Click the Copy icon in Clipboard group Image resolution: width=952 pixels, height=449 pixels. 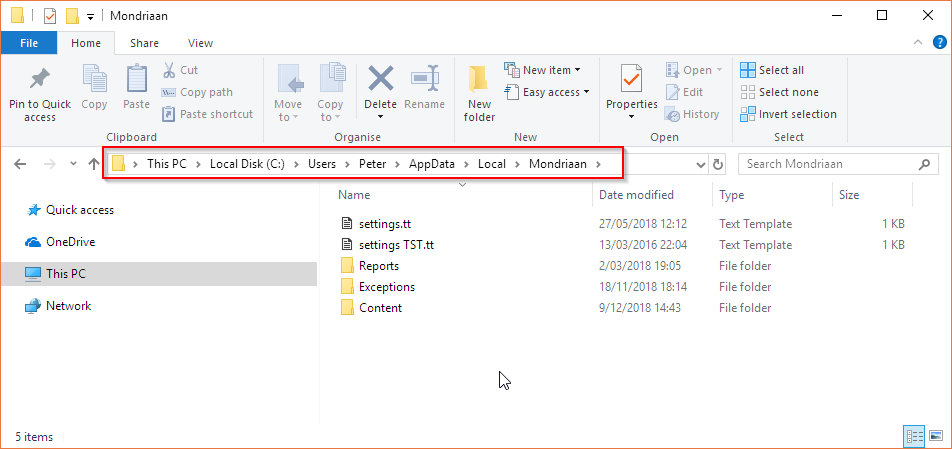click(94, 79)
